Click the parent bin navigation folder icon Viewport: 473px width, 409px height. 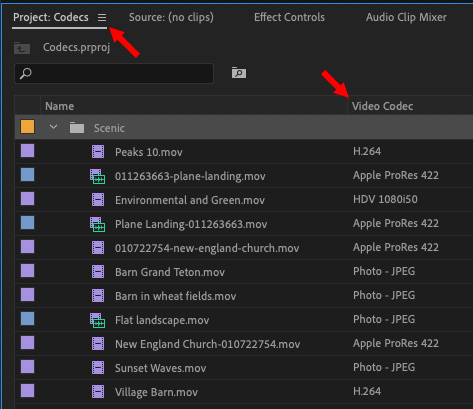(22, 48)
